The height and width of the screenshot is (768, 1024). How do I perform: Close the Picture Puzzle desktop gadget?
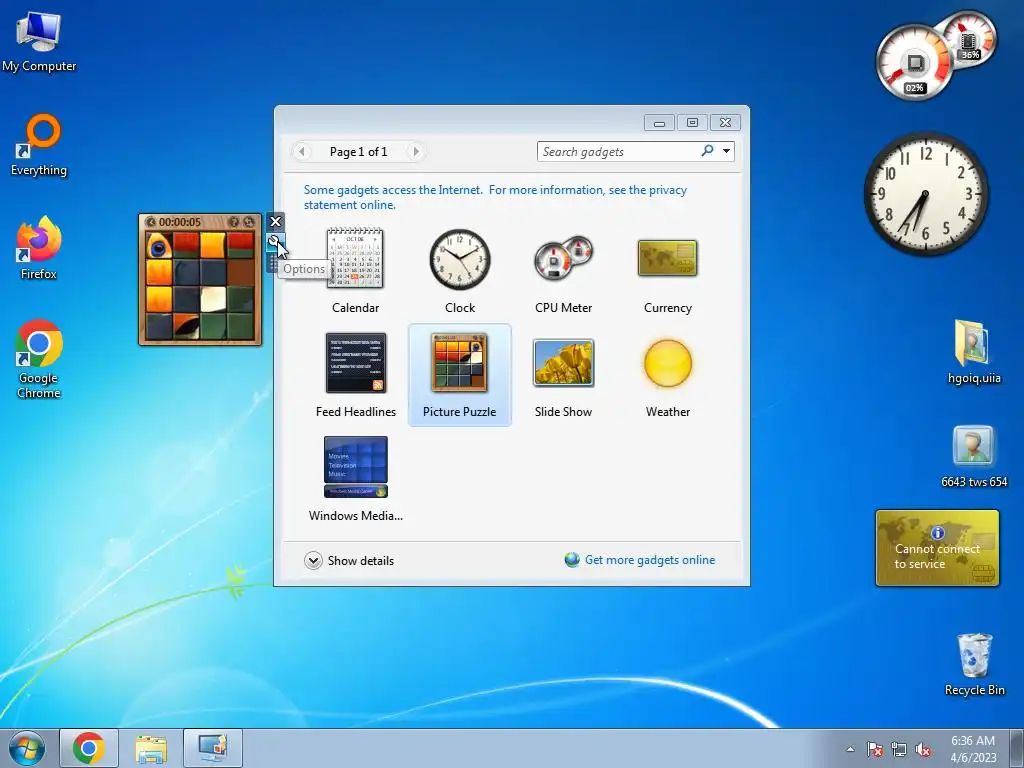coord(276,221)
